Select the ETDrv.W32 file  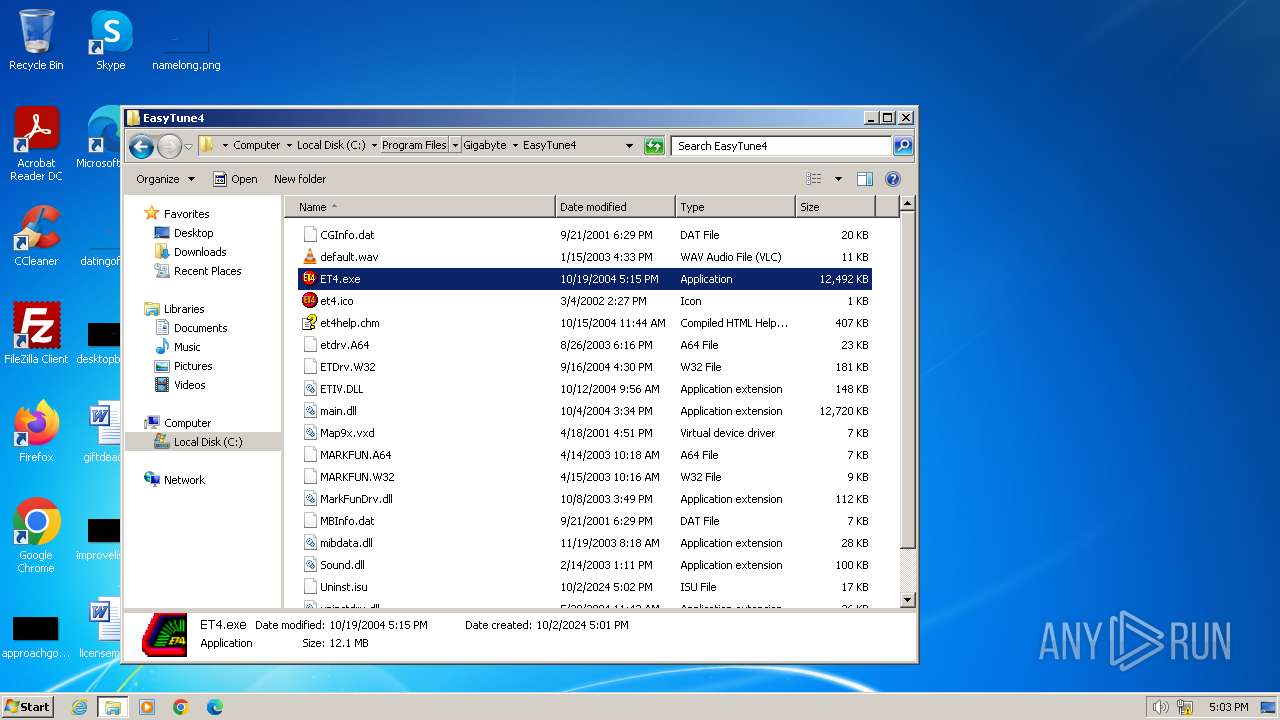coord(585,367)
